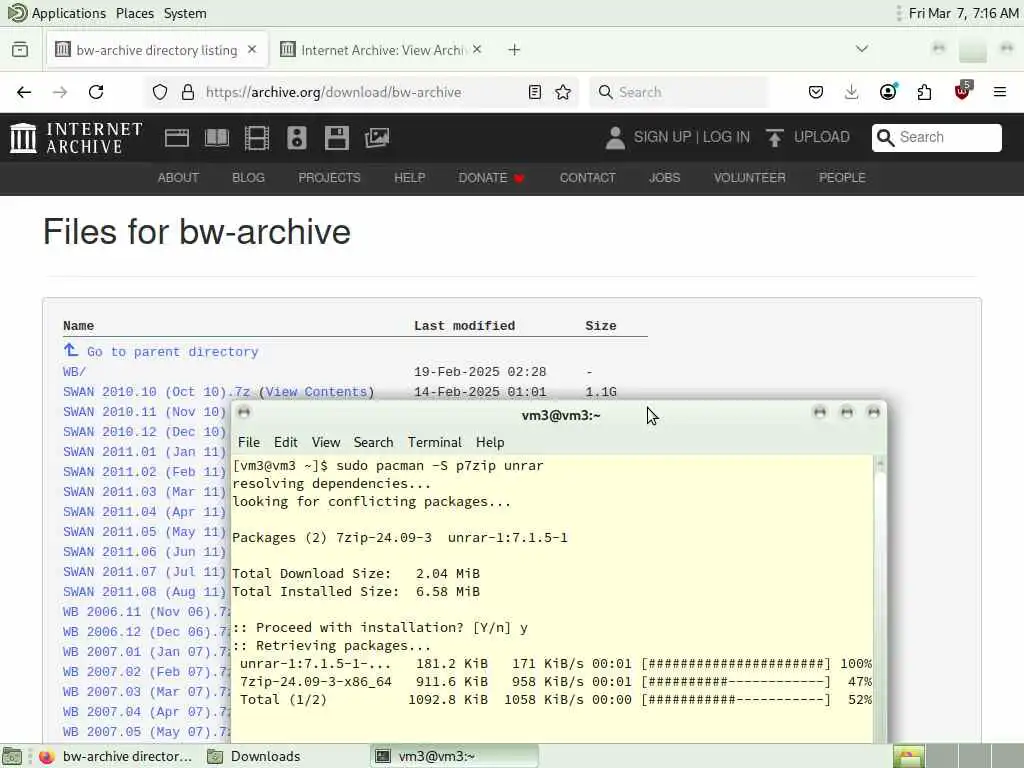1024x768 pixels.
Task: Open JOBS navigation item
Action: click(x=664, y=178)
